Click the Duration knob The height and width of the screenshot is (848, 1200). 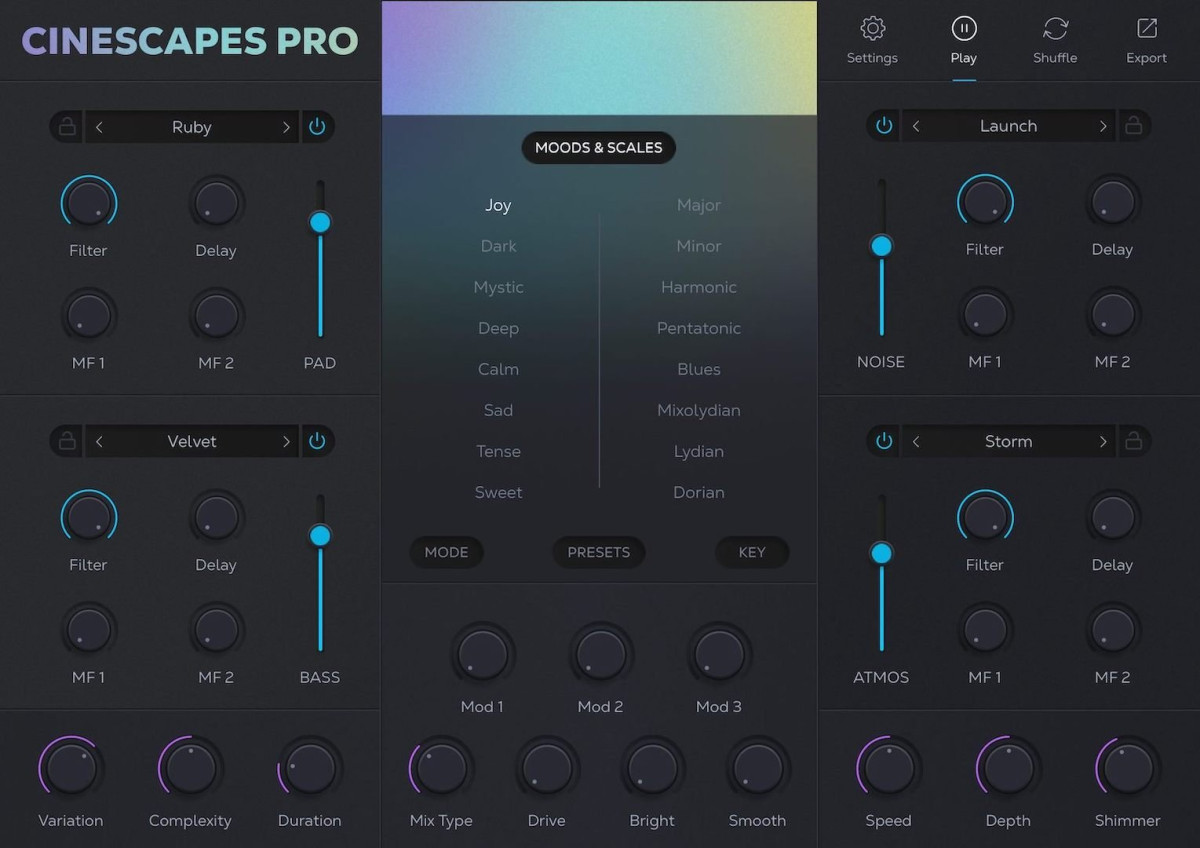click(310, 768)
